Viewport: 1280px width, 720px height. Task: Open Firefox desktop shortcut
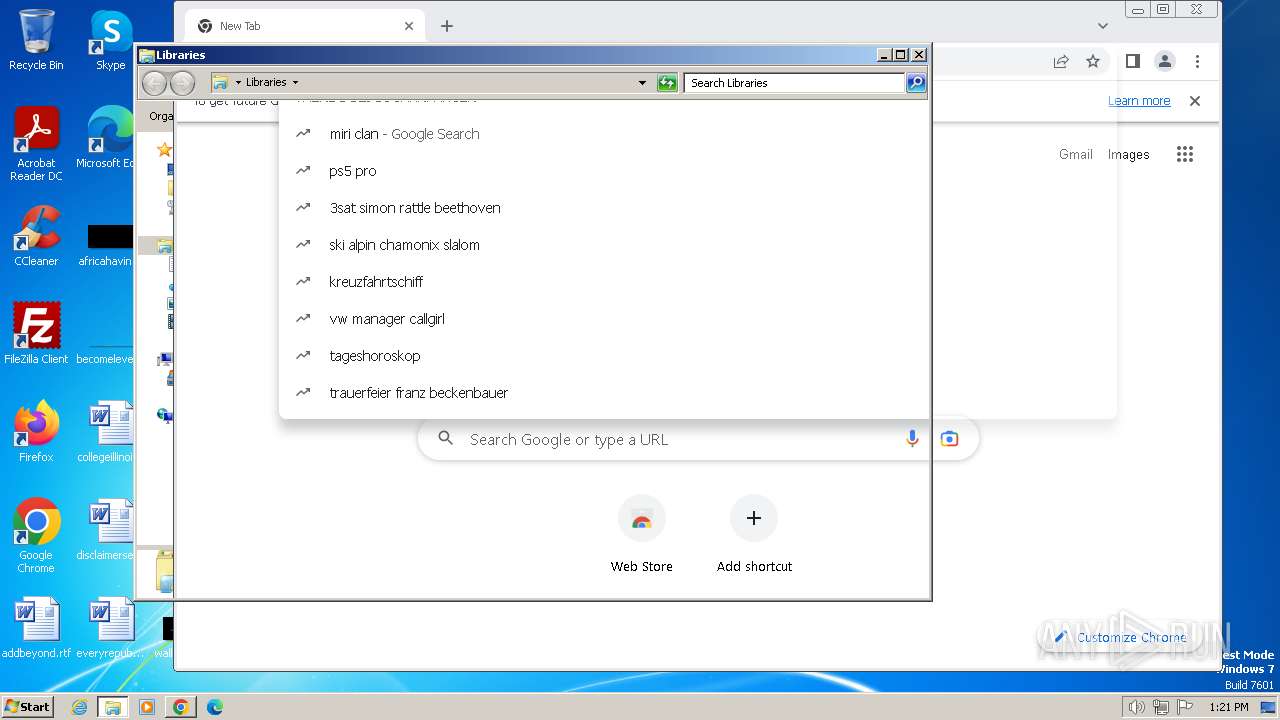36,432
